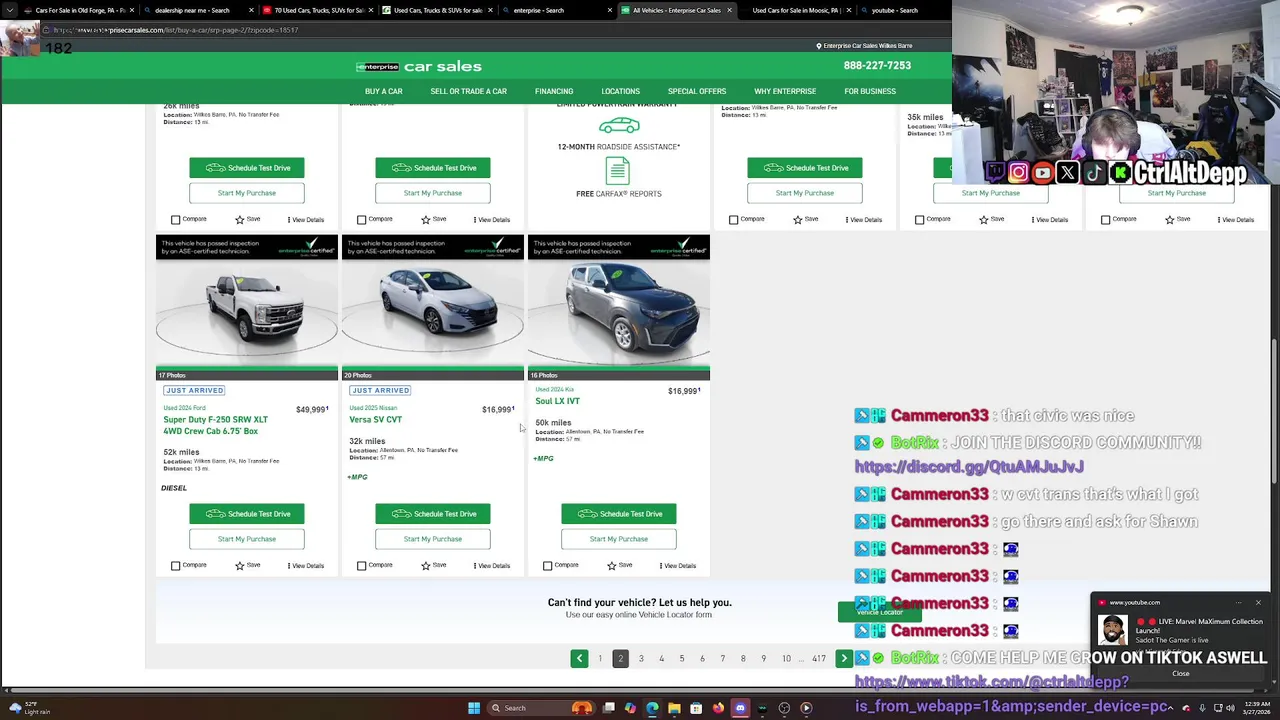Tick Compare box above the Start My Purchase under Wilkes Barre fourth card

click(734, 220)
